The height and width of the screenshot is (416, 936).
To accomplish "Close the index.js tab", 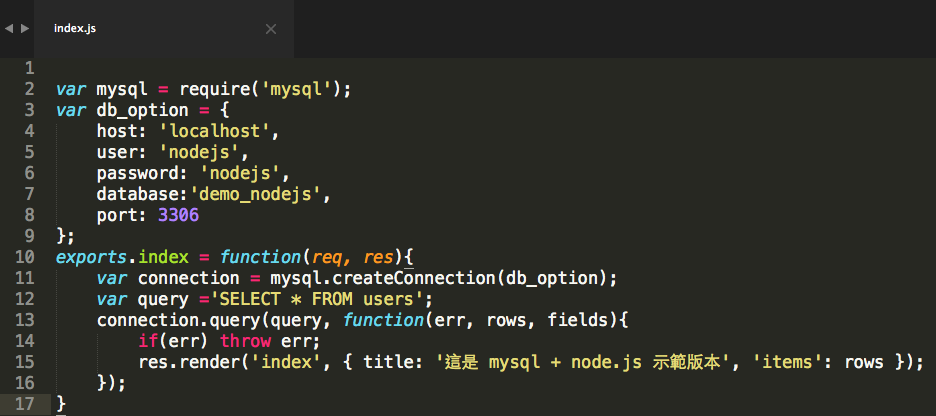I will point(270,29).
